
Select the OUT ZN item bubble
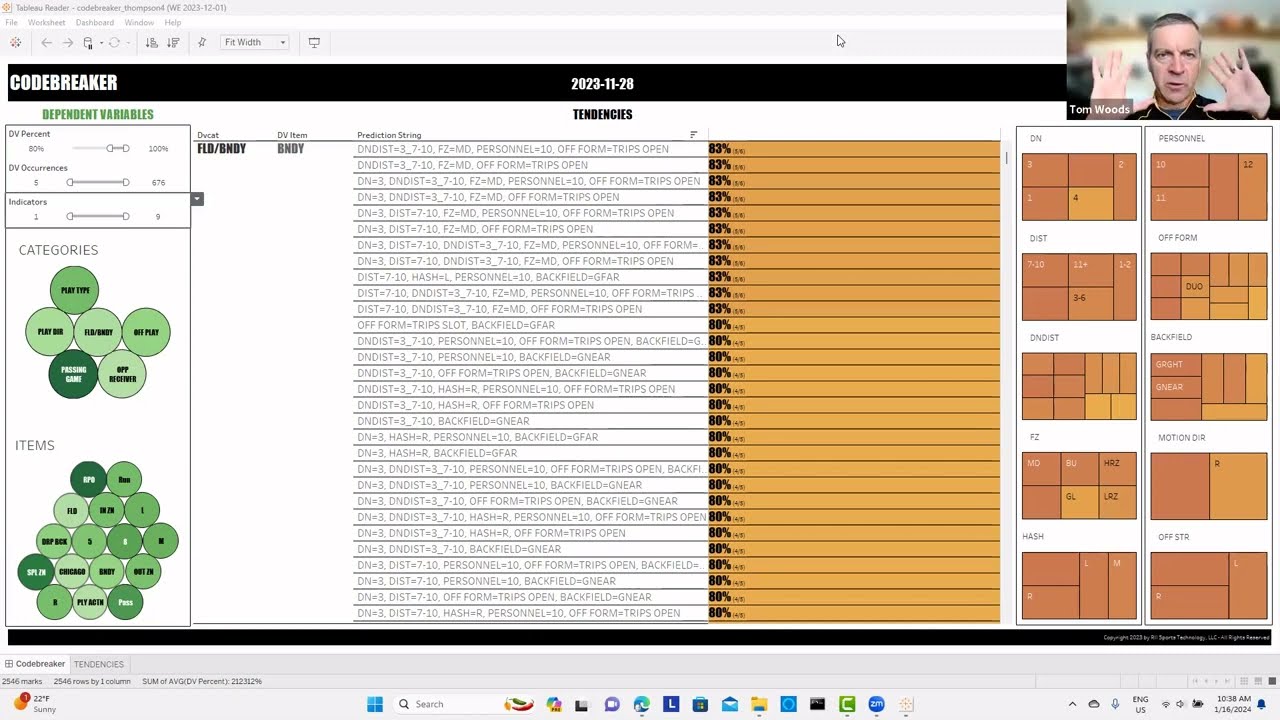[x=143, y=572]
